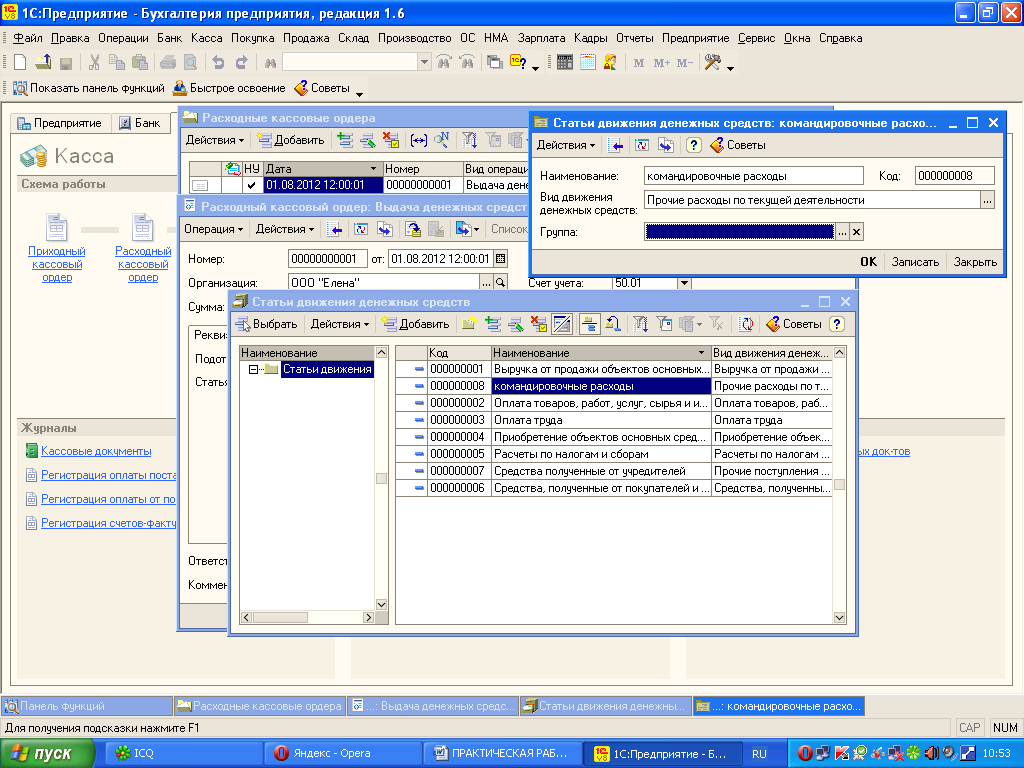The image size is (1024, 768).
Task: Click the edit item pencil icon in articles list
Action: pyautogui.click(x=516, y=324)
